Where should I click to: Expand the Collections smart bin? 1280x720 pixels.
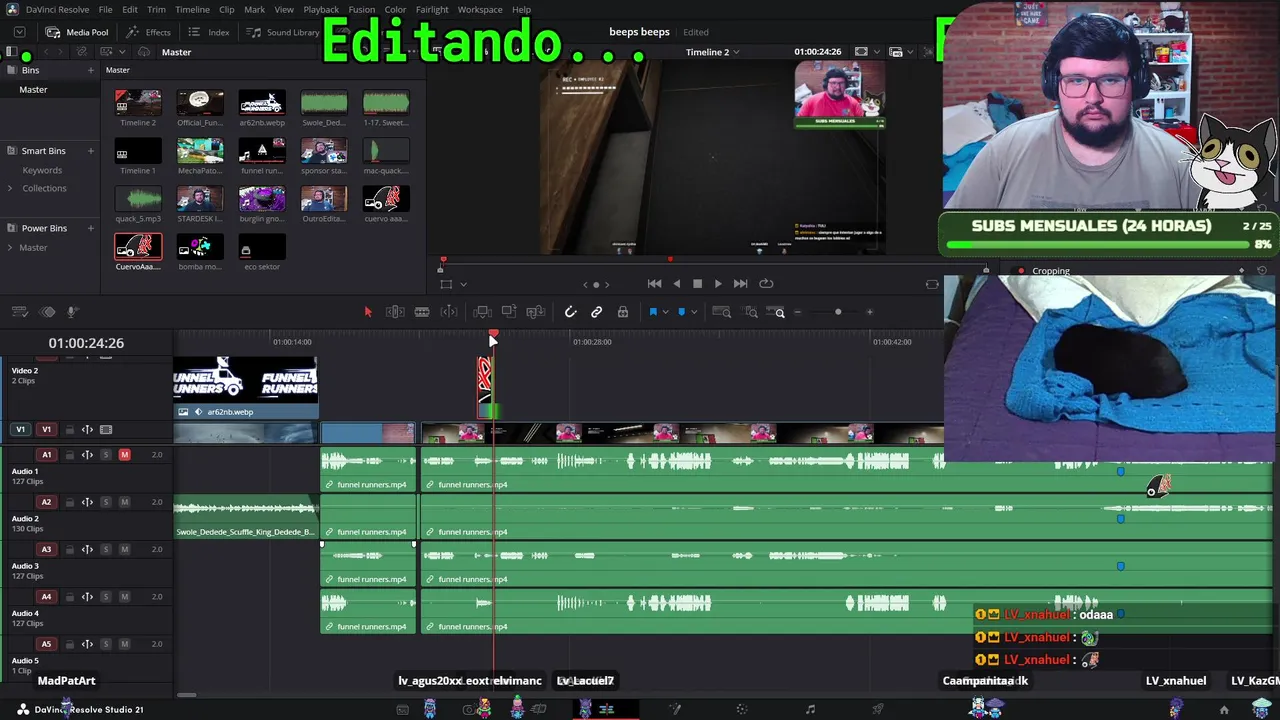click(11, 188)
